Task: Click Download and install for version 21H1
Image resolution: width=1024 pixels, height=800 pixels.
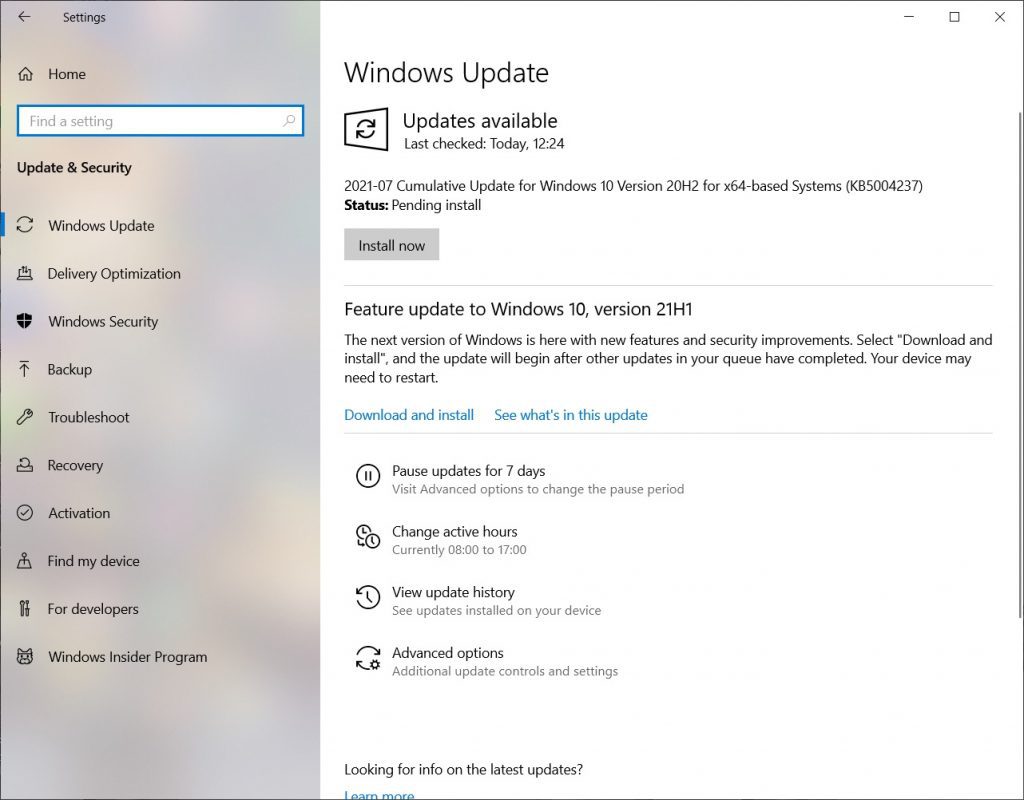Action: click(x=409, y=415)
